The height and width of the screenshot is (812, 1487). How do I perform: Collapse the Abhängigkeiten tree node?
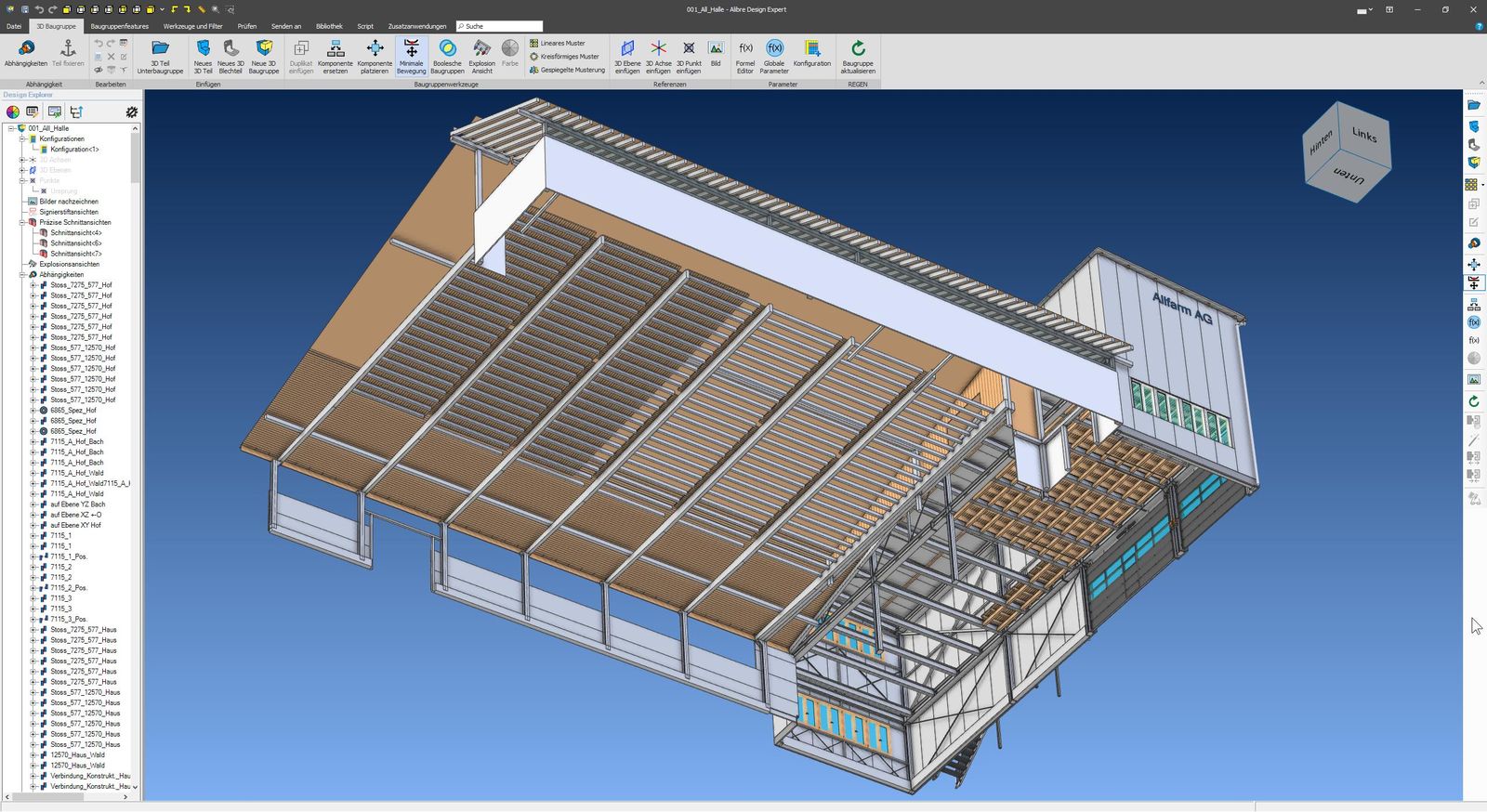click(22, 275)
